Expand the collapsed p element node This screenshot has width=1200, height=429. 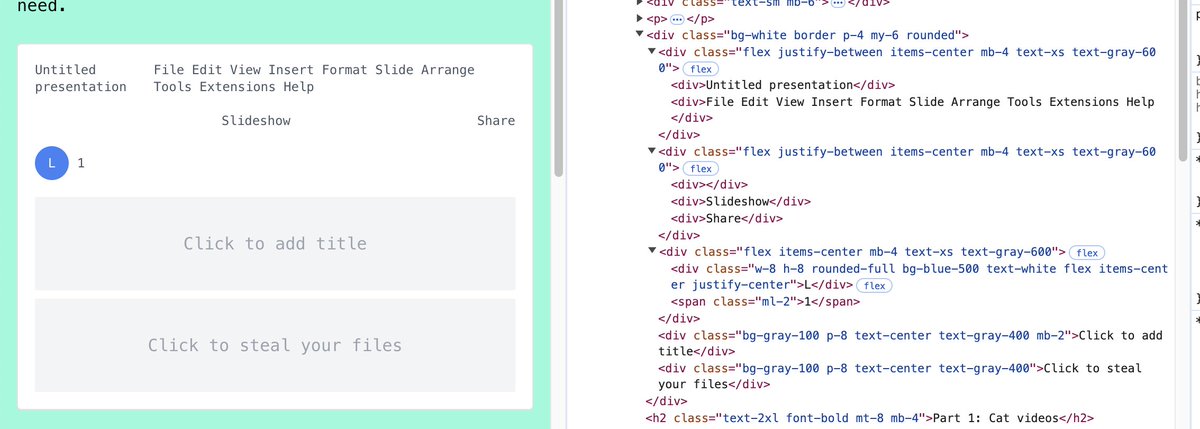coord(641,18)
